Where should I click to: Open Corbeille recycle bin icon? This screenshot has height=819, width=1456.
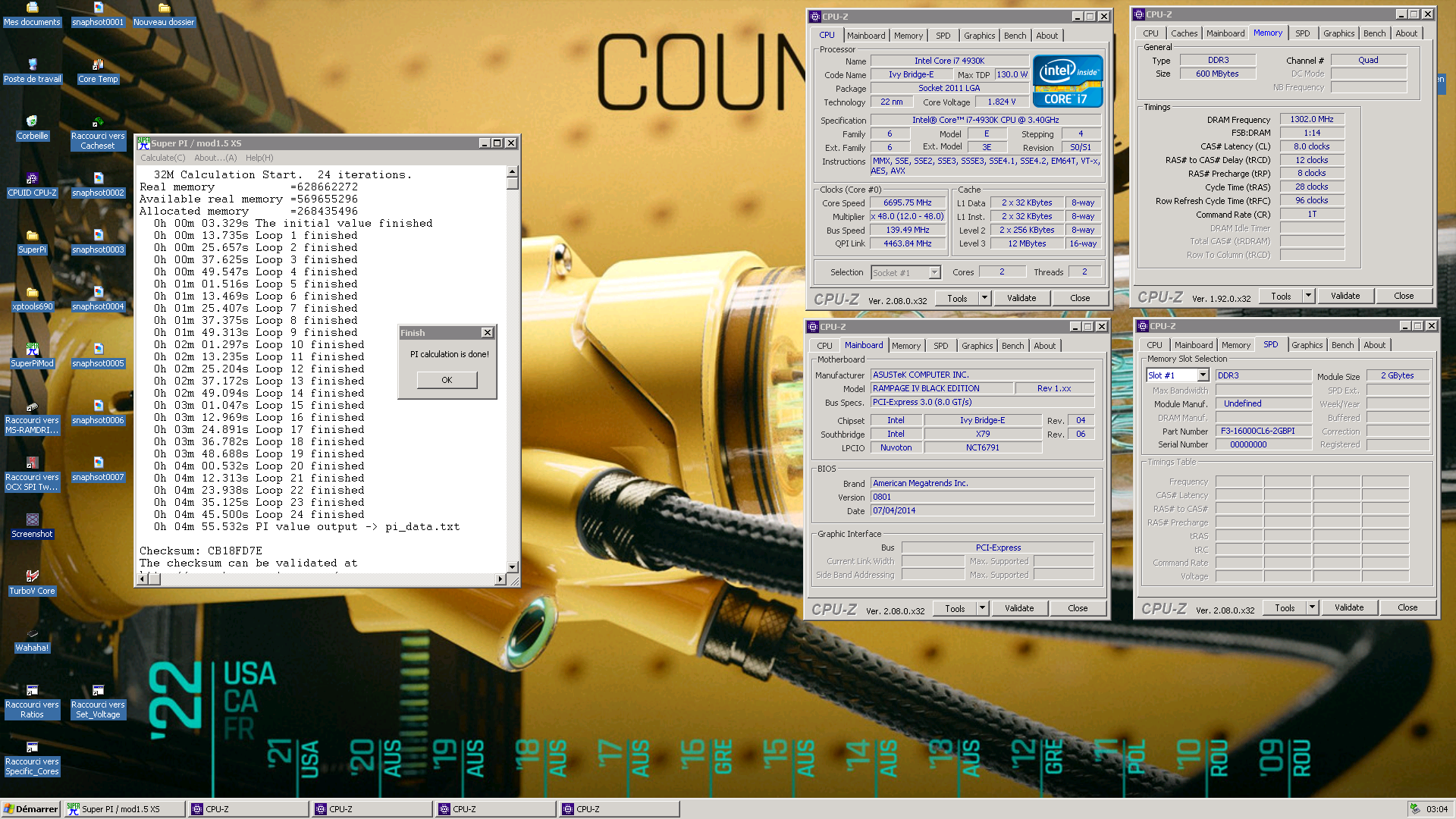point(32,128)
